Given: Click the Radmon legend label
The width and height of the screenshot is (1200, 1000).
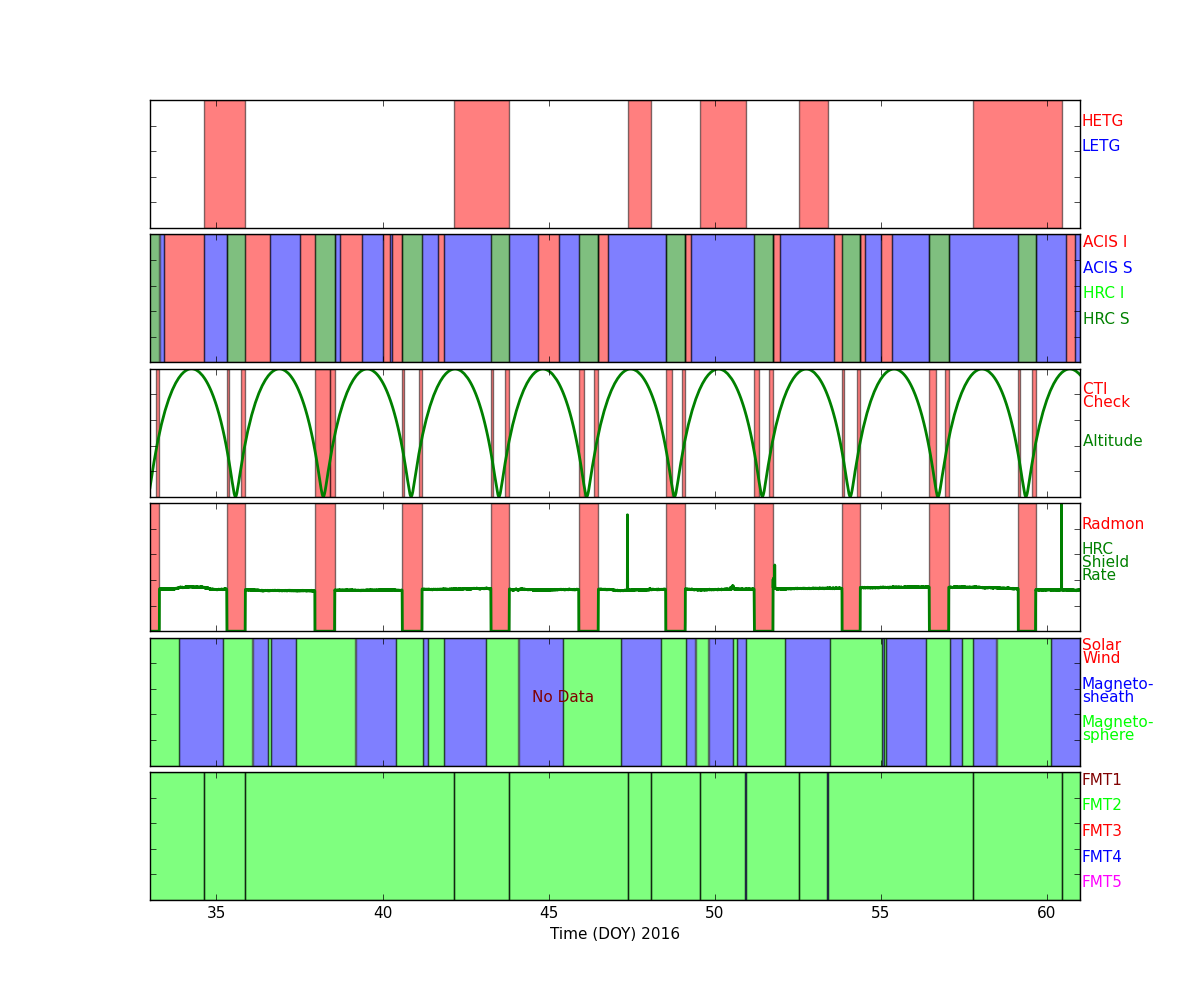Looking at the screenshot, I should point(1113,524).
